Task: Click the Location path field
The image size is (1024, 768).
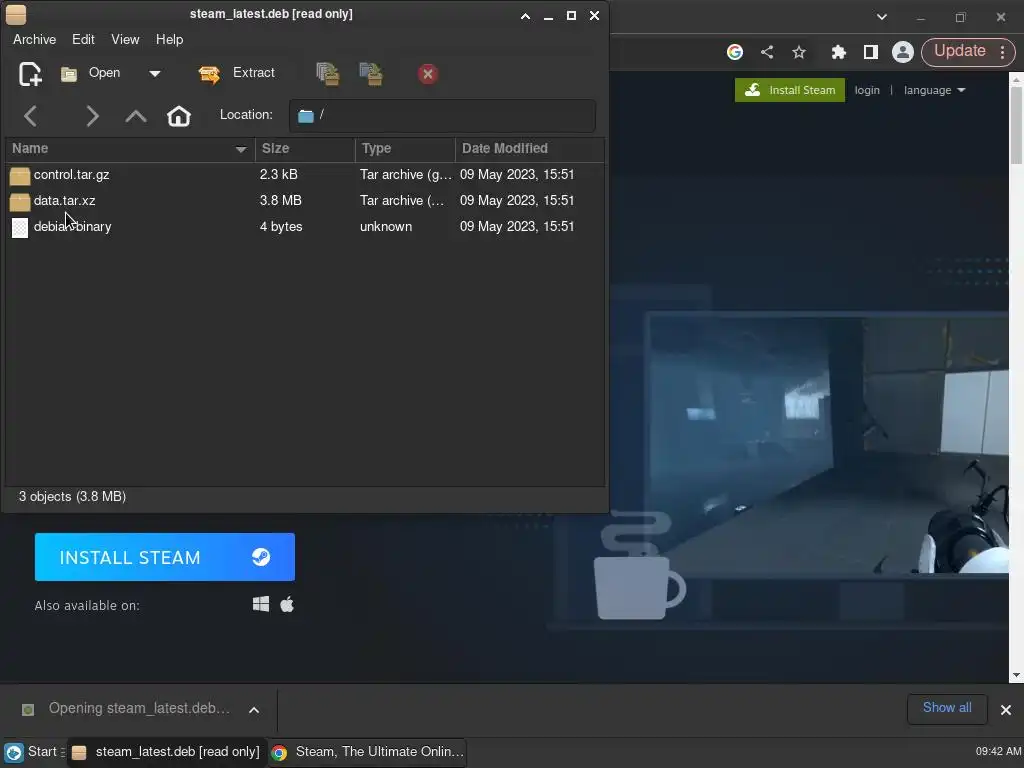Action: tap(442, 116)
